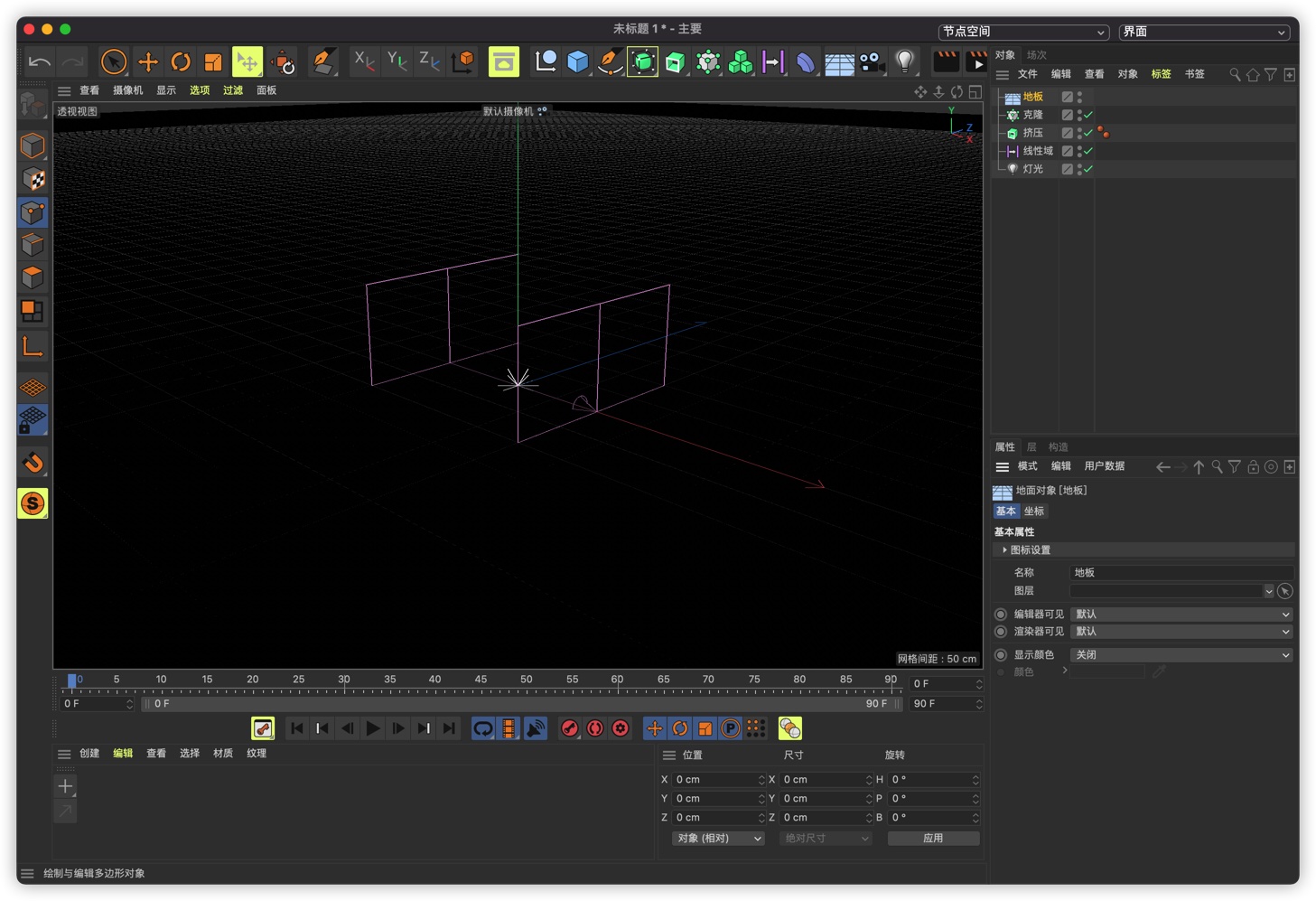Click the Cloner MoGraph icon

(x=741, y=61)
